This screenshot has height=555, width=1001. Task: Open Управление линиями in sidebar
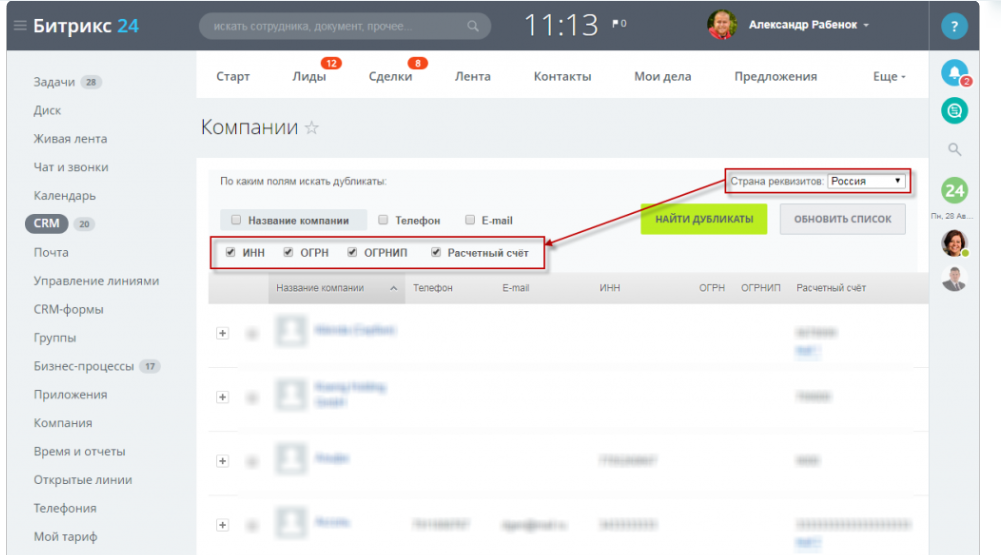[96, 281]
